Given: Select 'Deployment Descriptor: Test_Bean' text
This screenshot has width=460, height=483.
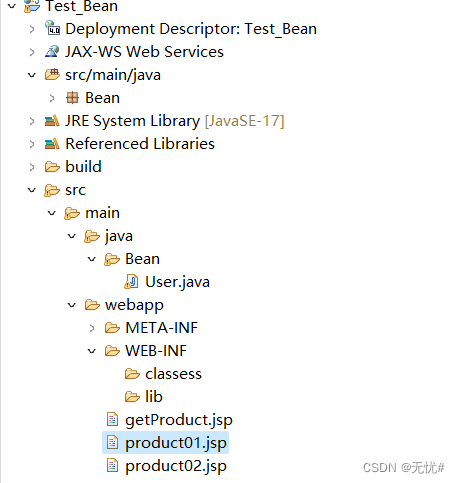Looking at the screenshot, I should 191,29.
